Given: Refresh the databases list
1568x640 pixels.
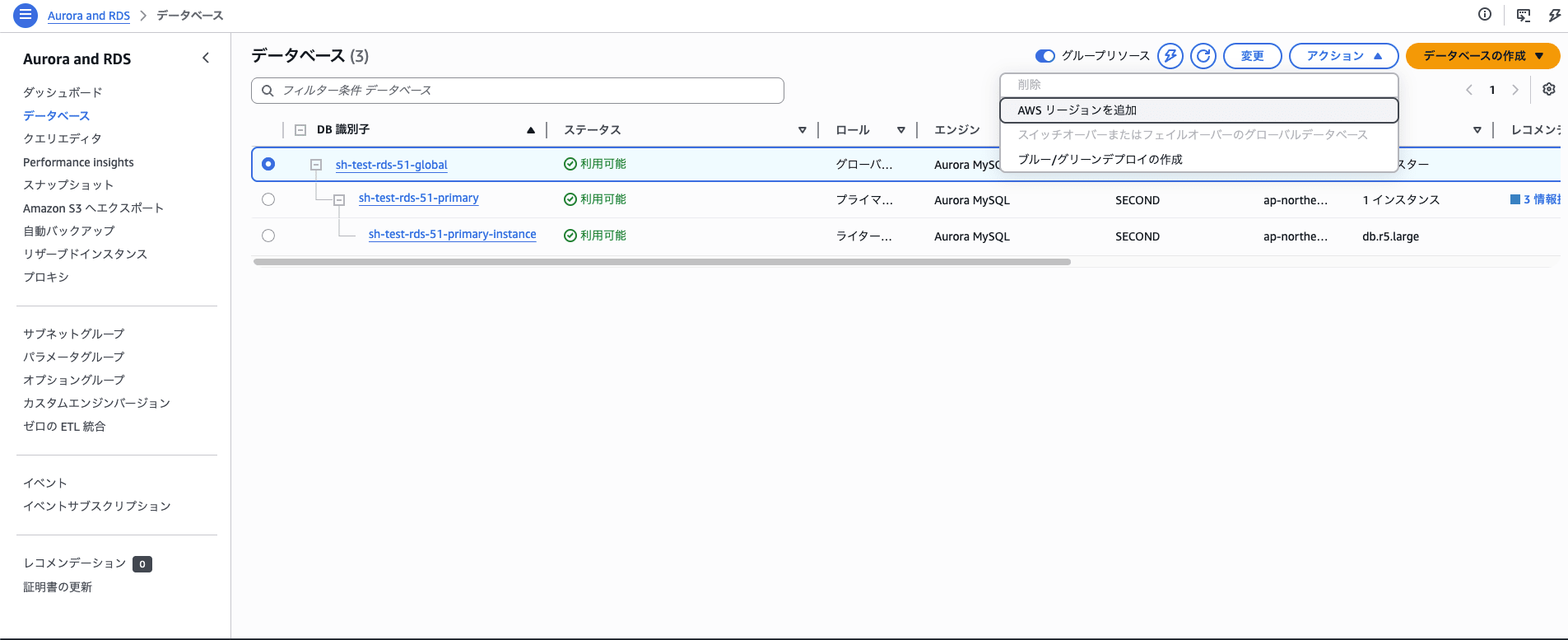Looking at the screenshot, I should pyautogui.click(x=1203, y=56).
